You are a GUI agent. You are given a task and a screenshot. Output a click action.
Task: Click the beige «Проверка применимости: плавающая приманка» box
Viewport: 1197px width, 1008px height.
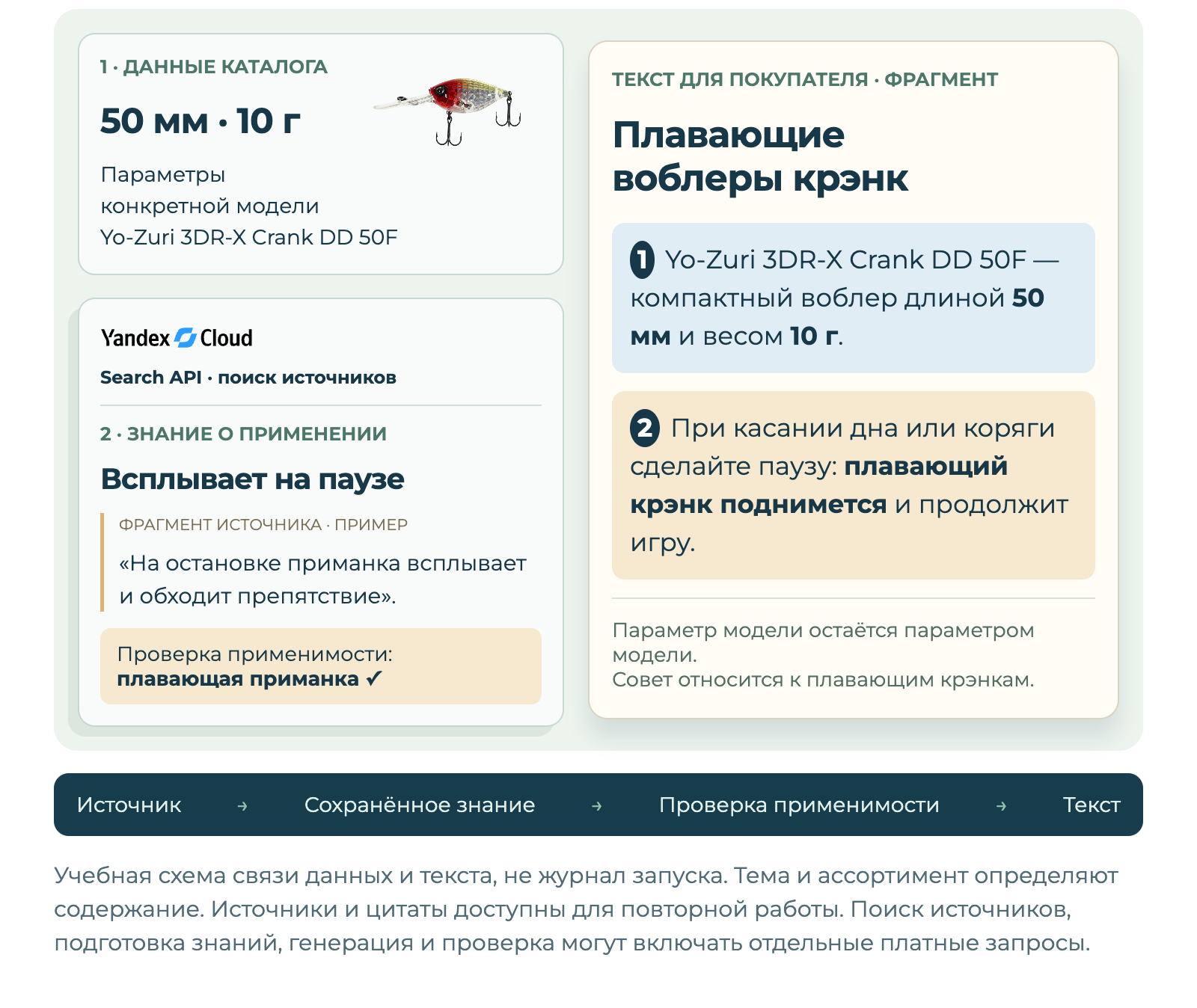click(x=321, y=666)
